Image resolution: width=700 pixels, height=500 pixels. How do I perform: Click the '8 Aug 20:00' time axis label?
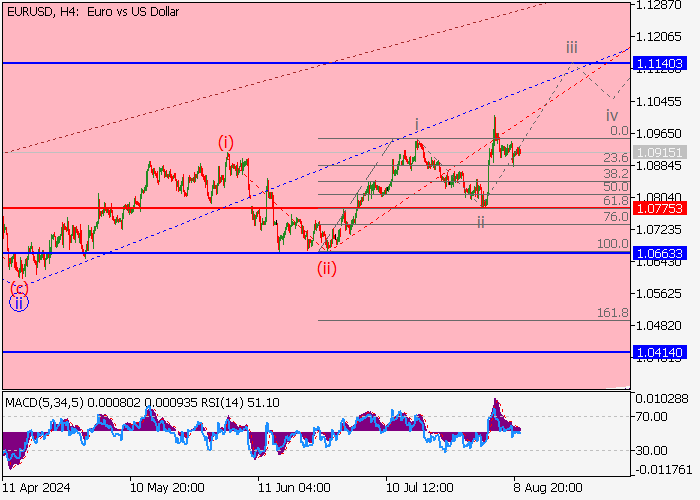pyautogui.click(x=547, y=487)
